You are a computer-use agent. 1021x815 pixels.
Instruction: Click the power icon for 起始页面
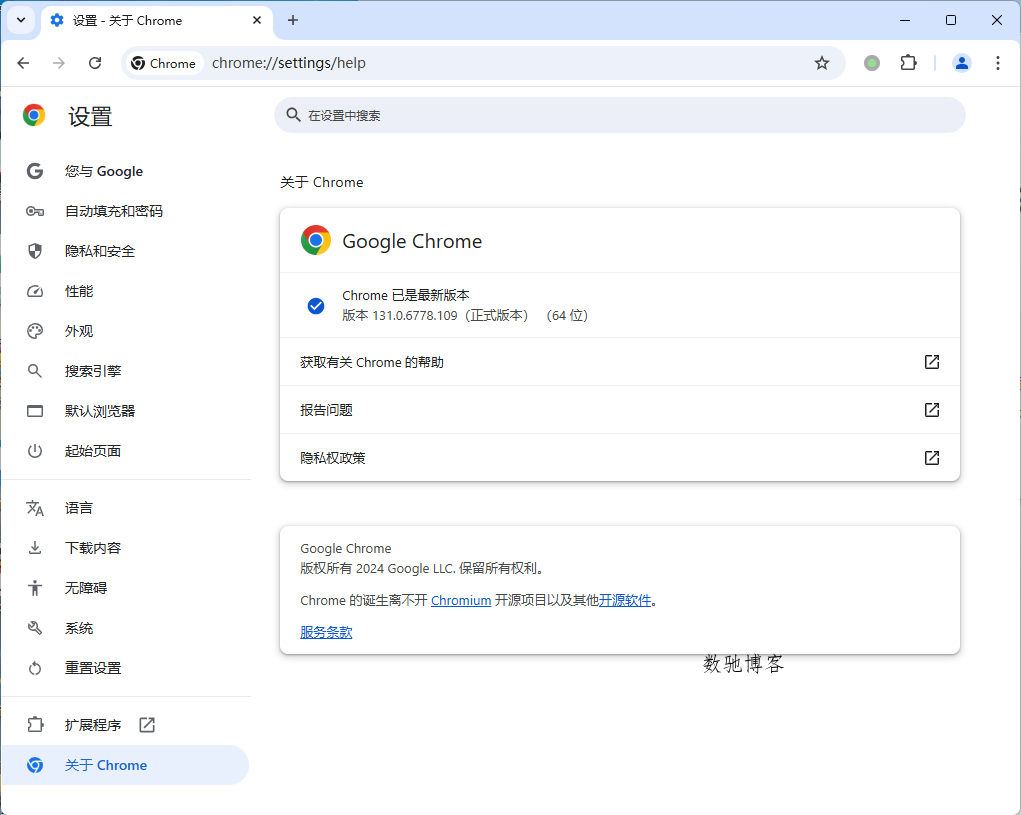tap(35, 451)
